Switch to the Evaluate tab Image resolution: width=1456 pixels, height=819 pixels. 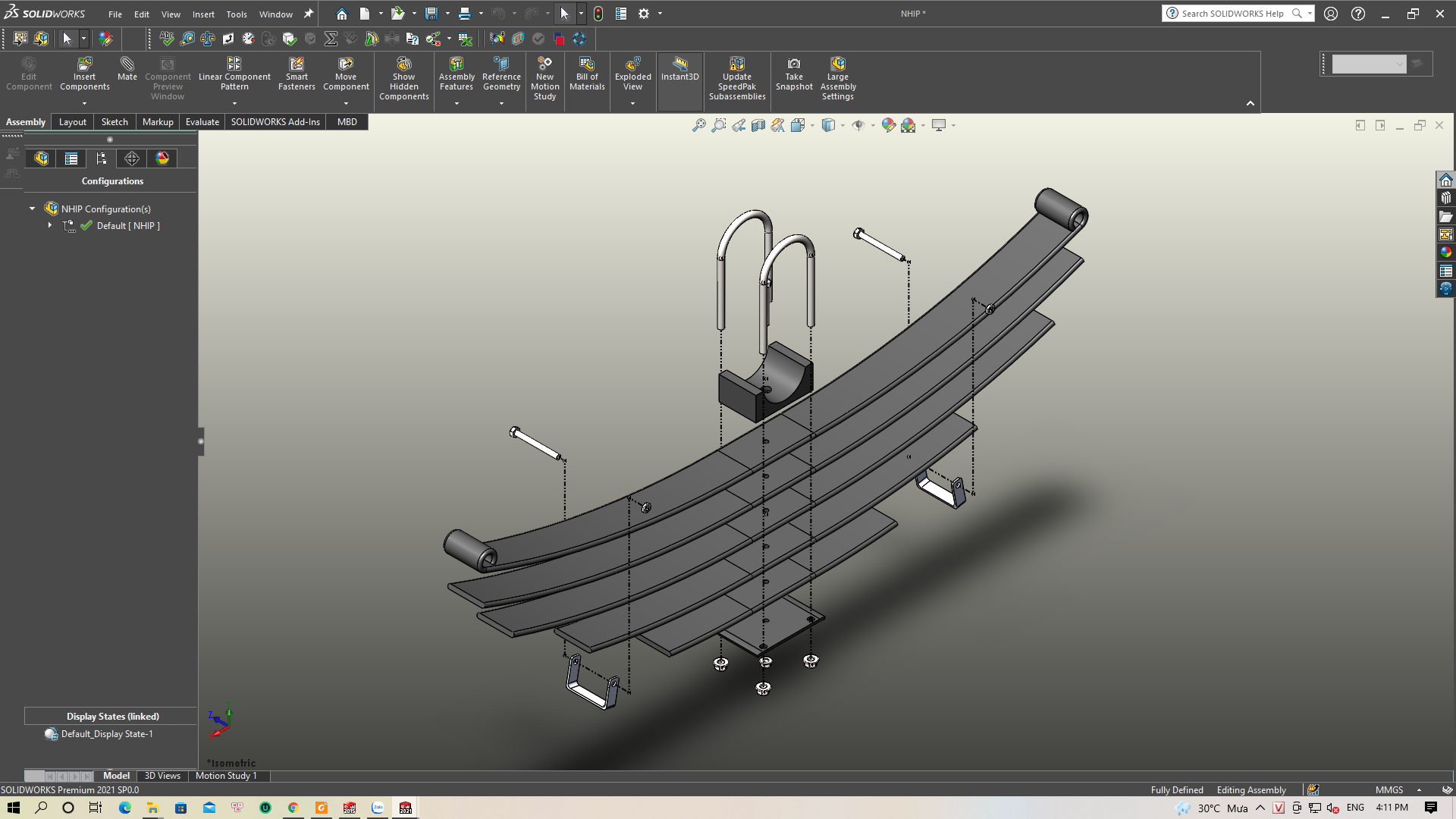(202, 121)
